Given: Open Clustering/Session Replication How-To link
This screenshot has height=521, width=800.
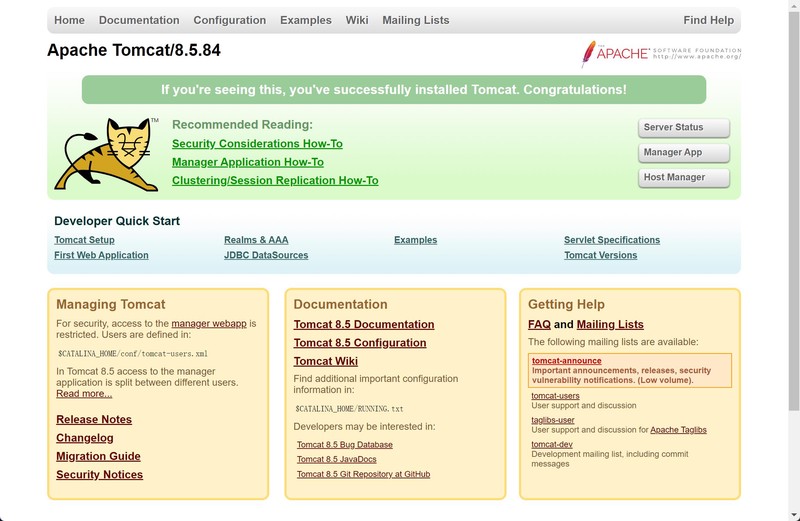Looking at the screenshot, I should [x=275, y=181].
